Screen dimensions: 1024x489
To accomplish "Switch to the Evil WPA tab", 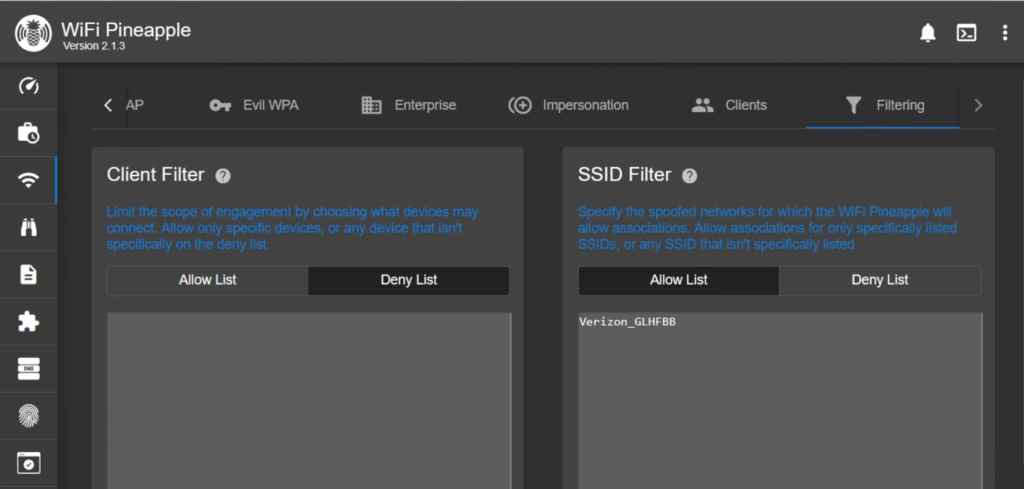I will [x=253, y=105].
